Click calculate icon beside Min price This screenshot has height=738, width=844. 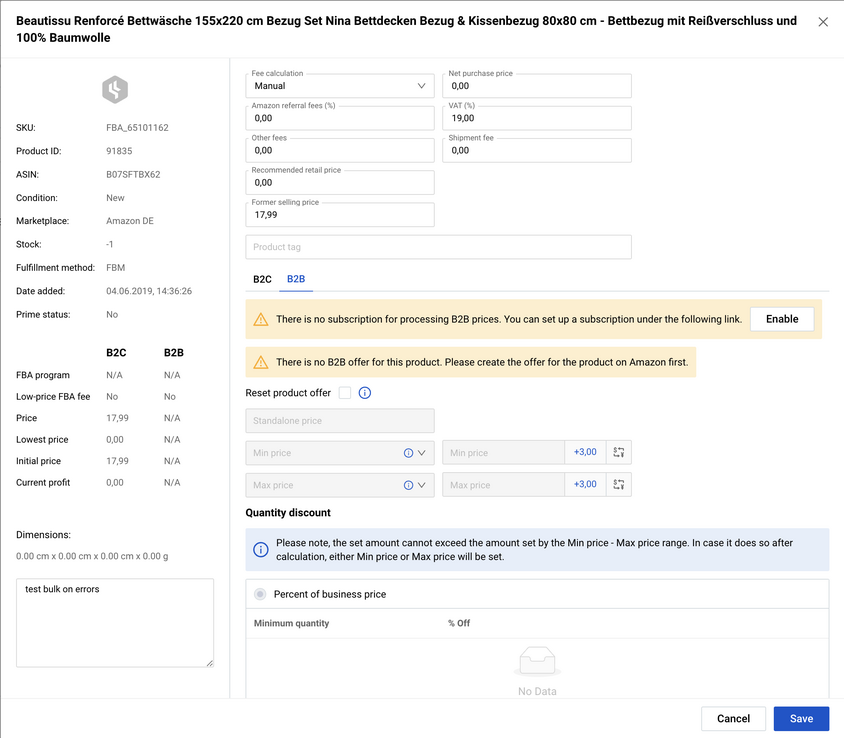coord(618,453)
